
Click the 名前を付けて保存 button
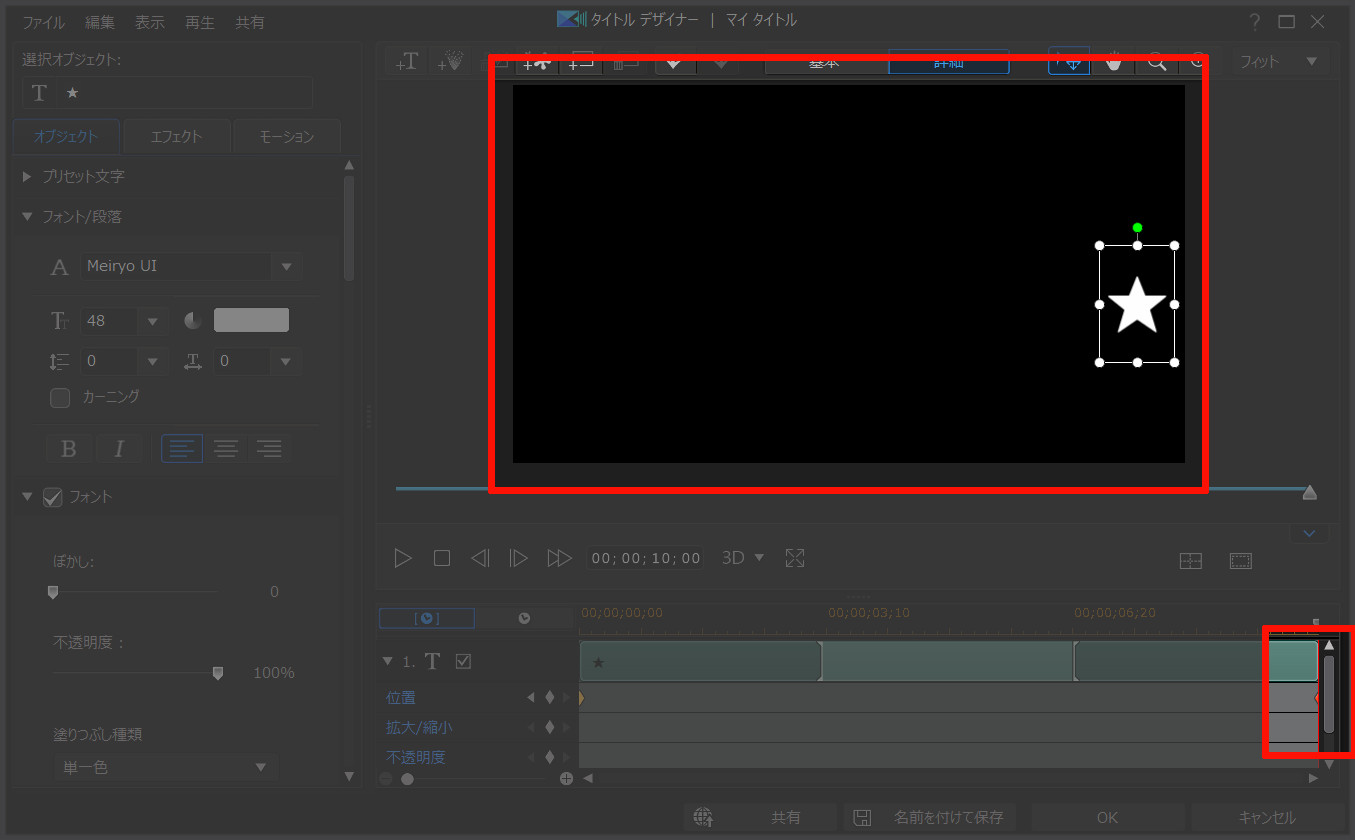click(x=931, y=817)
